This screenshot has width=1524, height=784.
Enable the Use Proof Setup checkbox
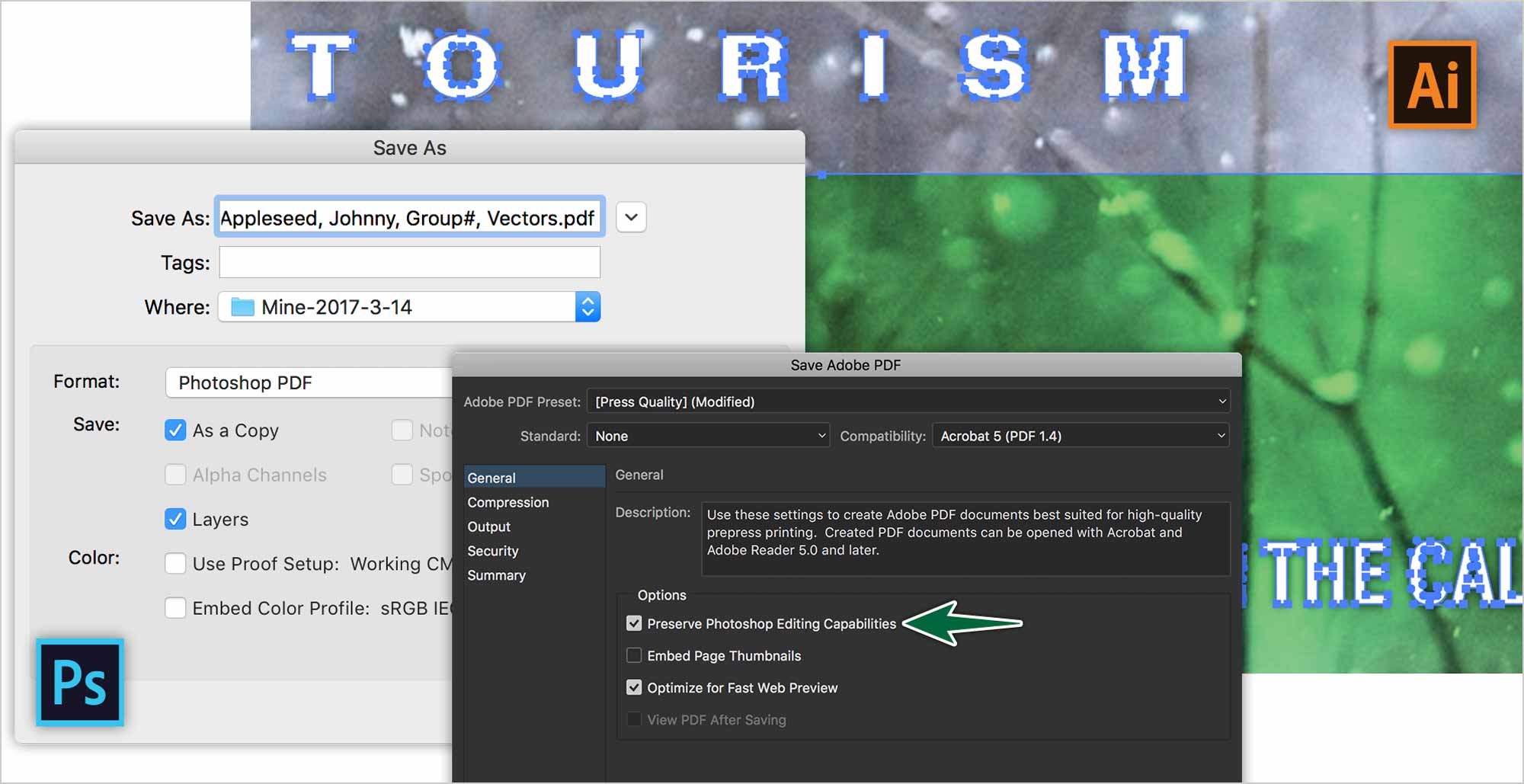(175, 564)
